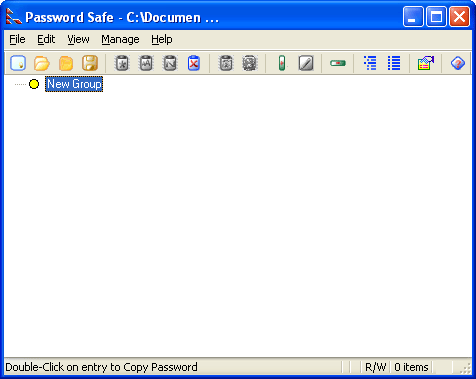The width and height of the screenshot is (476, 379).
Task: Click the Open database folder icon
Action: 42,63
